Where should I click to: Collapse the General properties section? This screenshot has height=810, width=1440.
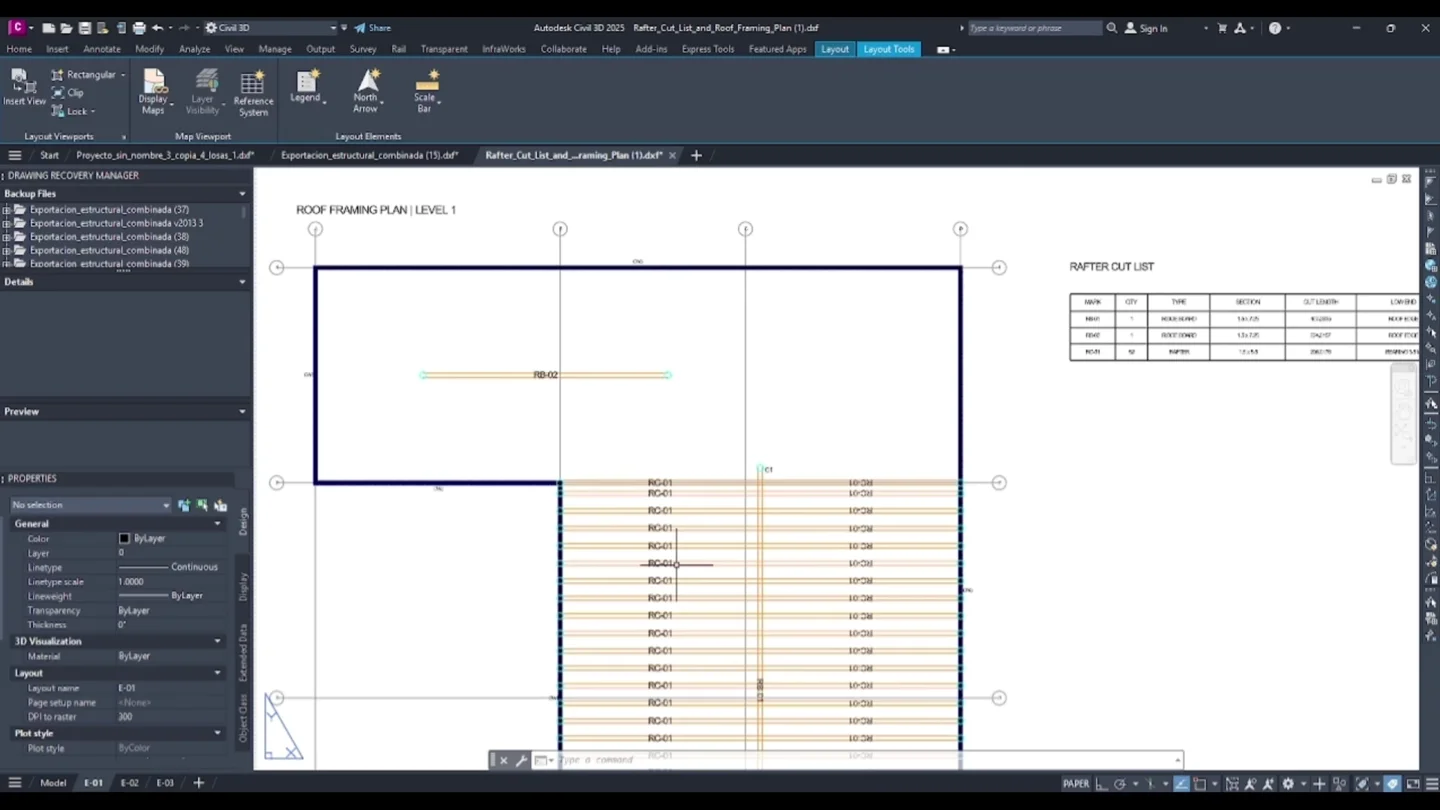(217, 524)
